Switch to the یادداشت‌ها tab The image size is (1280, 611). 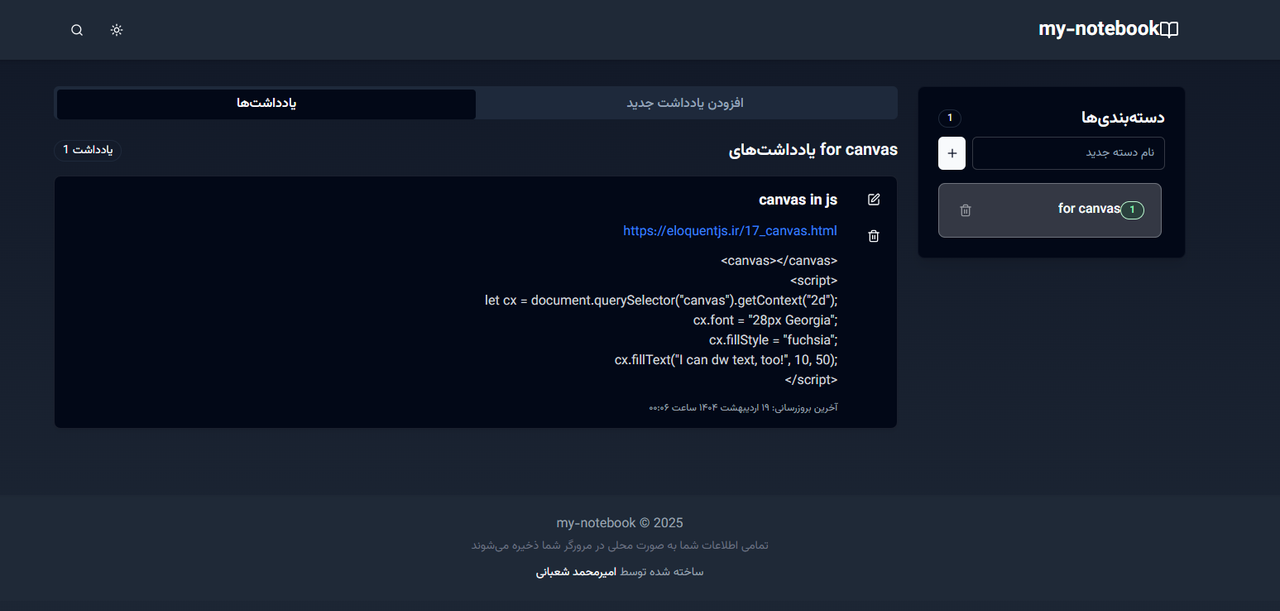(266, 104)
